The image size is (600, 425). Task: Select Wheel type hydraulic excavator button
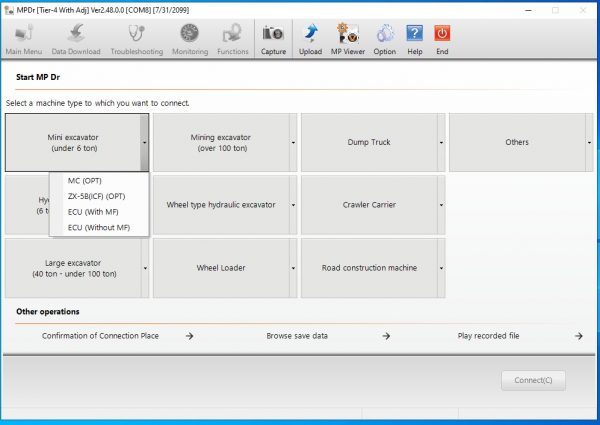pyautogui.click(x=221, y=205)
